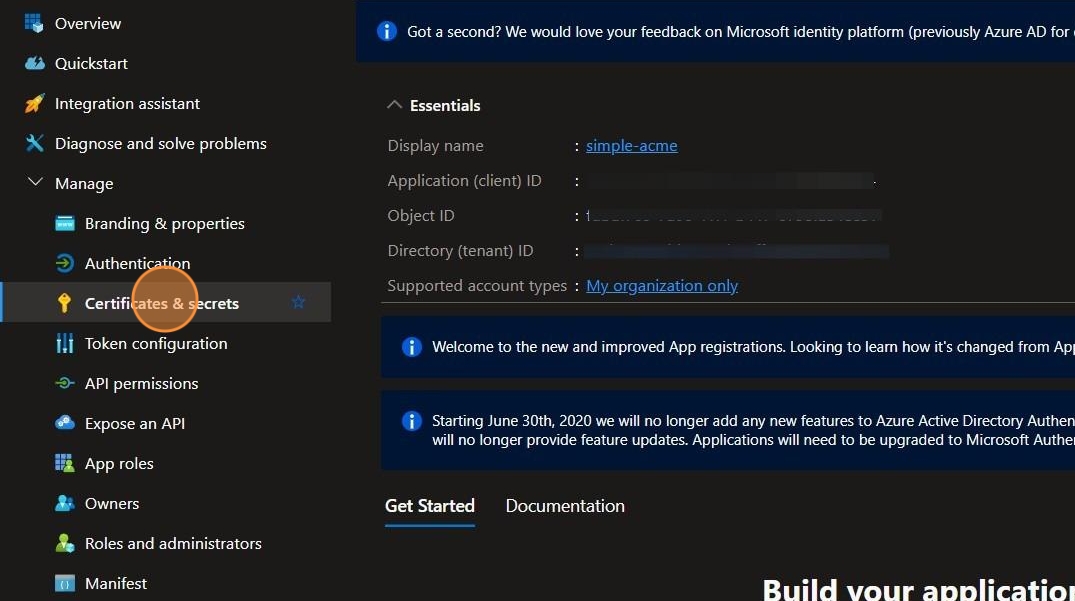Viewport: 1075px width, 601px height.
Task: Open the Overview page
Action: 88,23
